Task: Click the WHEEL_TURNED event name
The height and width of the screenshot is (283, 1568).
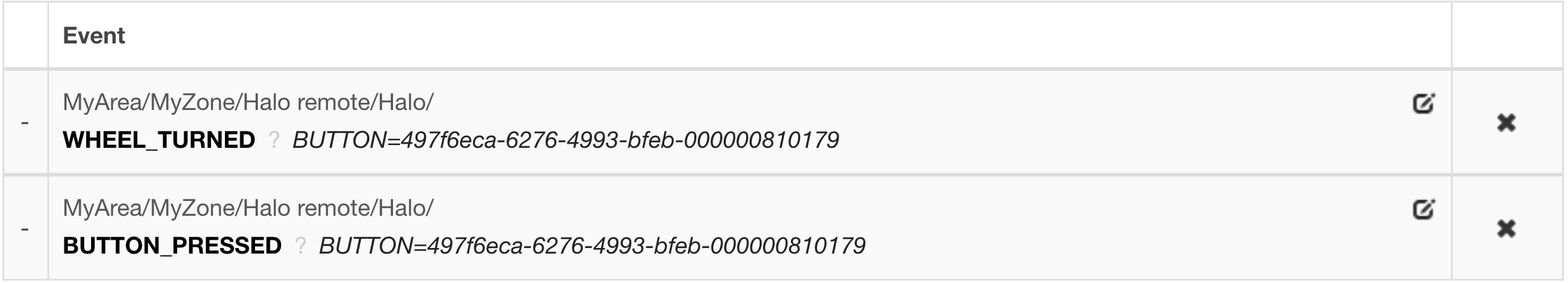Action: click(159, 141)
